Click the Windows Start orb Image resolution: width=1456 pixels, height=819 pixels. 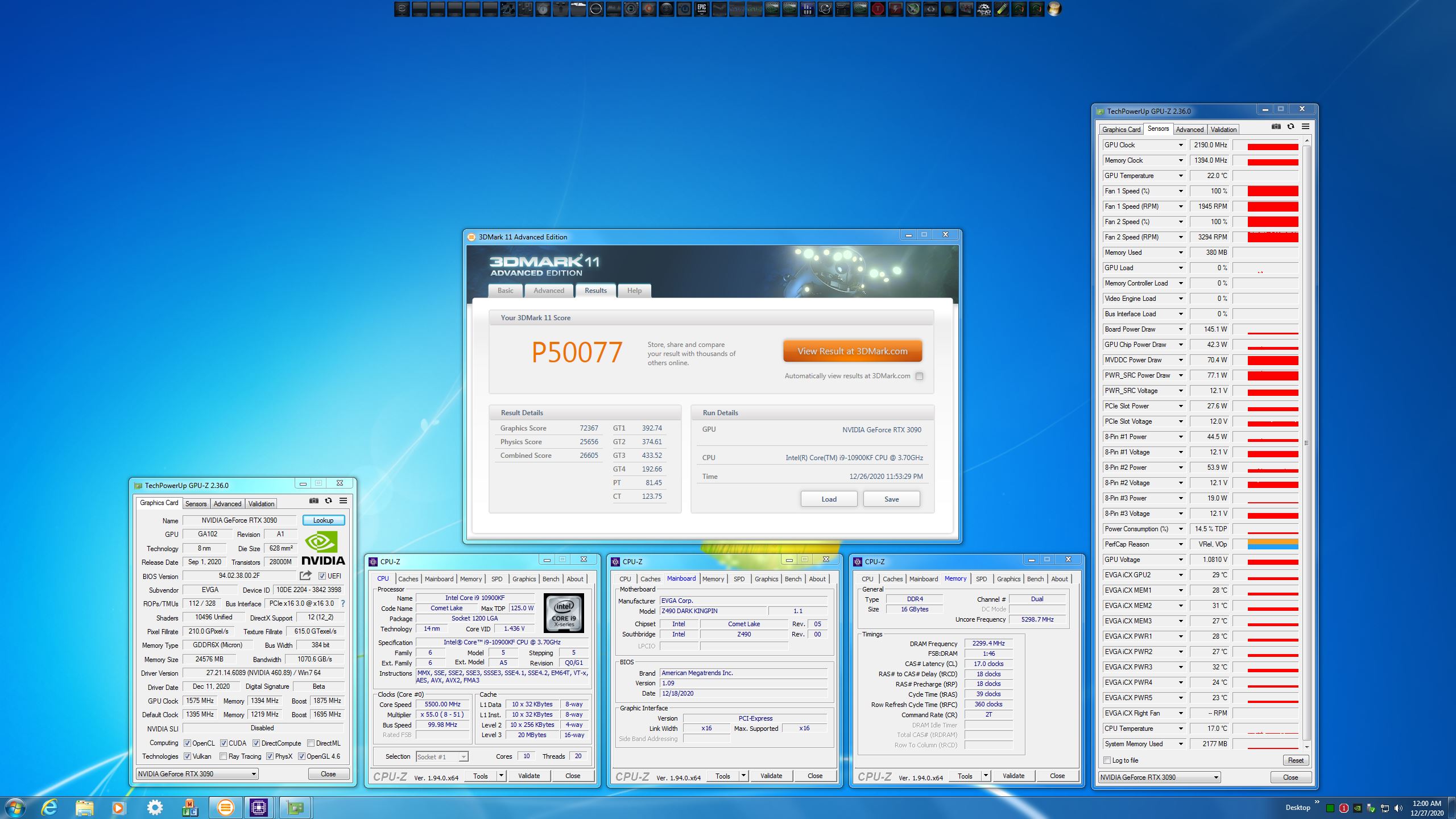click(15, 807)
